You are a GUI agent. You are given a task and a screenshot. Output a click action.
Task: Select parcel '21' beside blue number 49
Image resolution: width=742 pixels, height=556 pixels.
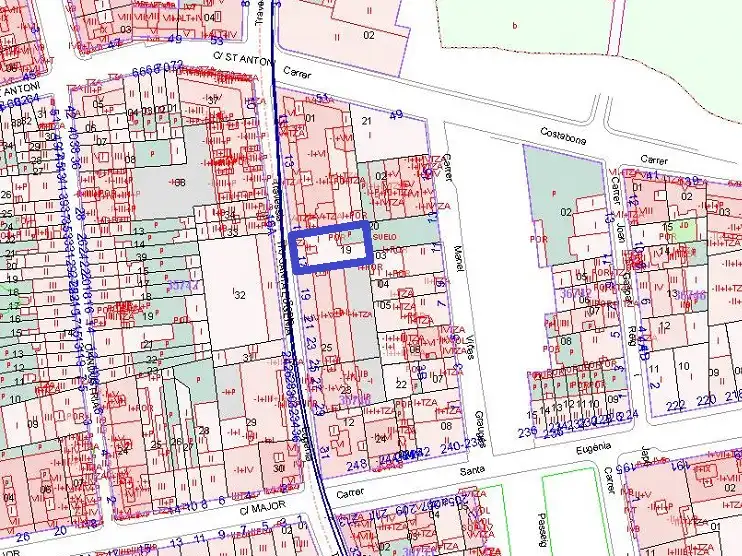coord(367,121)
